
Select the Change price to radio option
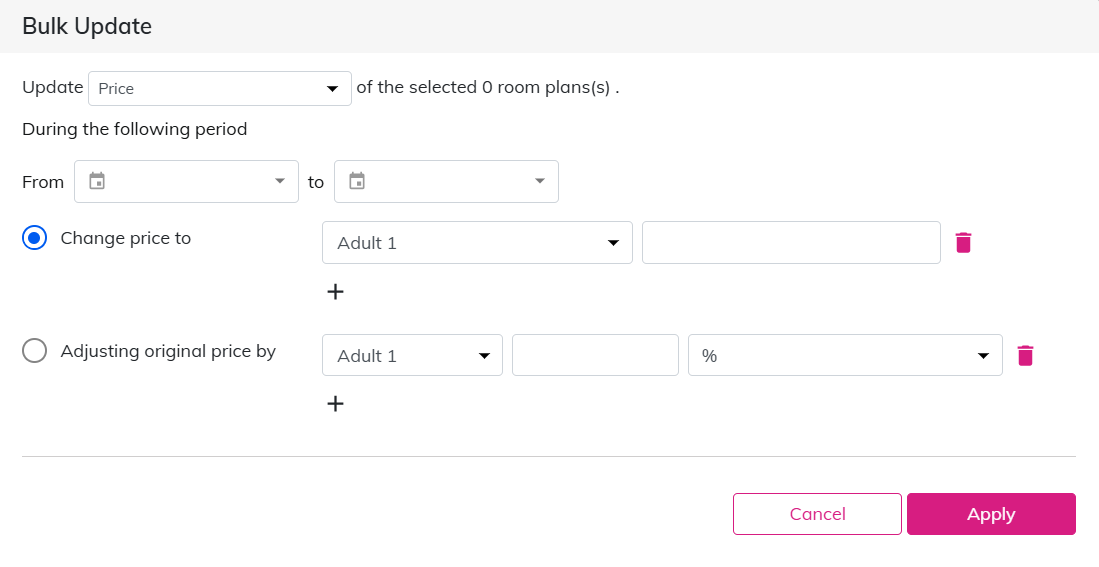point(34,239)
